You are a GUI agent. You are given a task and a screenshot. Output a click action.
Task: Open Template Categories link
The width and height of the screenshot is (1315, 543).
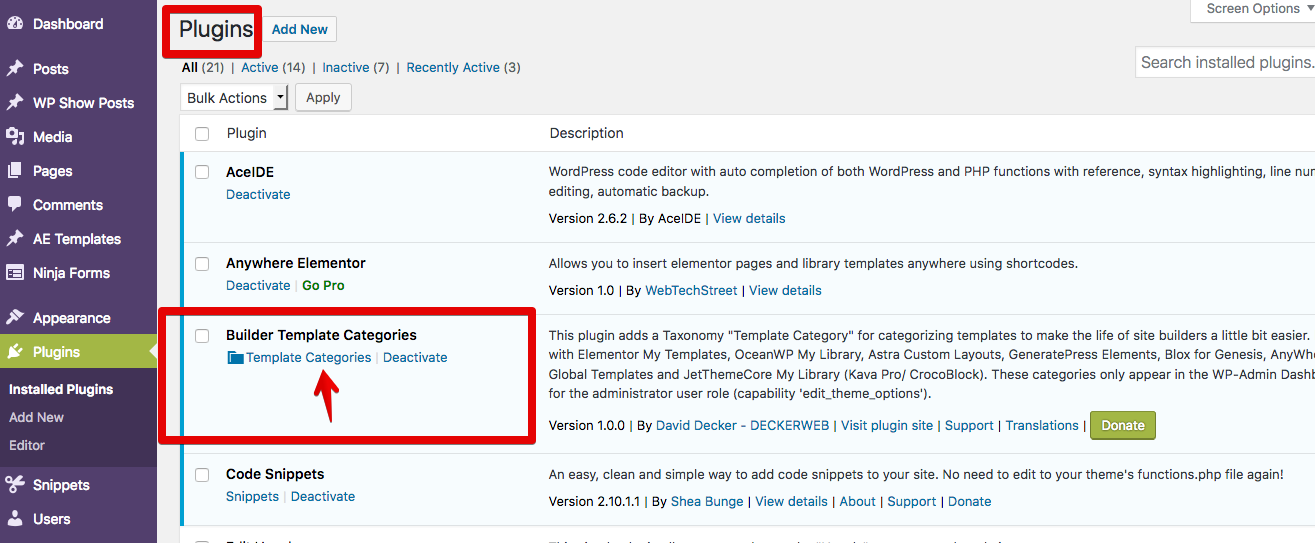[x=308, y=357]
